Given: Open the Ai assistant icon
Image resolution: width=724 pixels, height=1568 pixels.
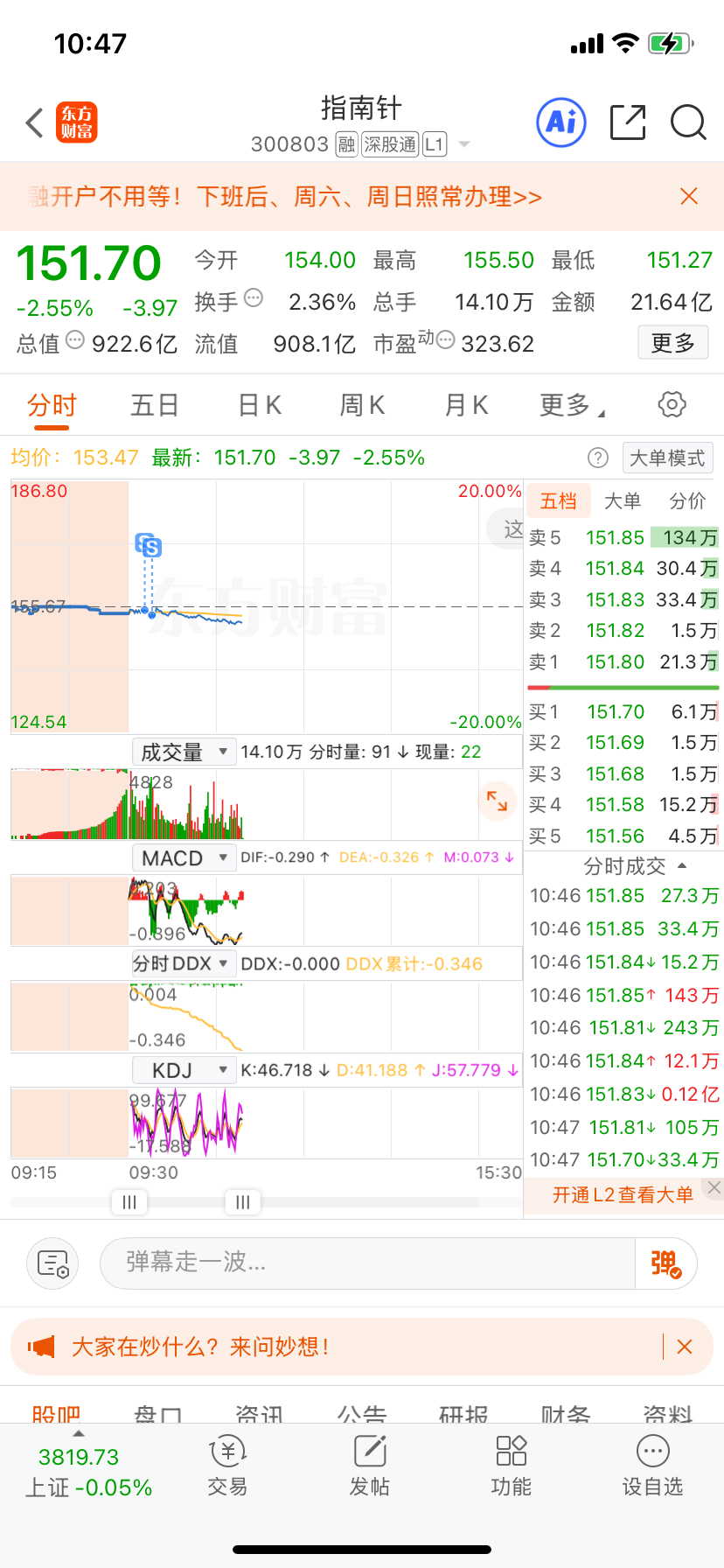Looking at the screenshot, I should tap(560, 122).
